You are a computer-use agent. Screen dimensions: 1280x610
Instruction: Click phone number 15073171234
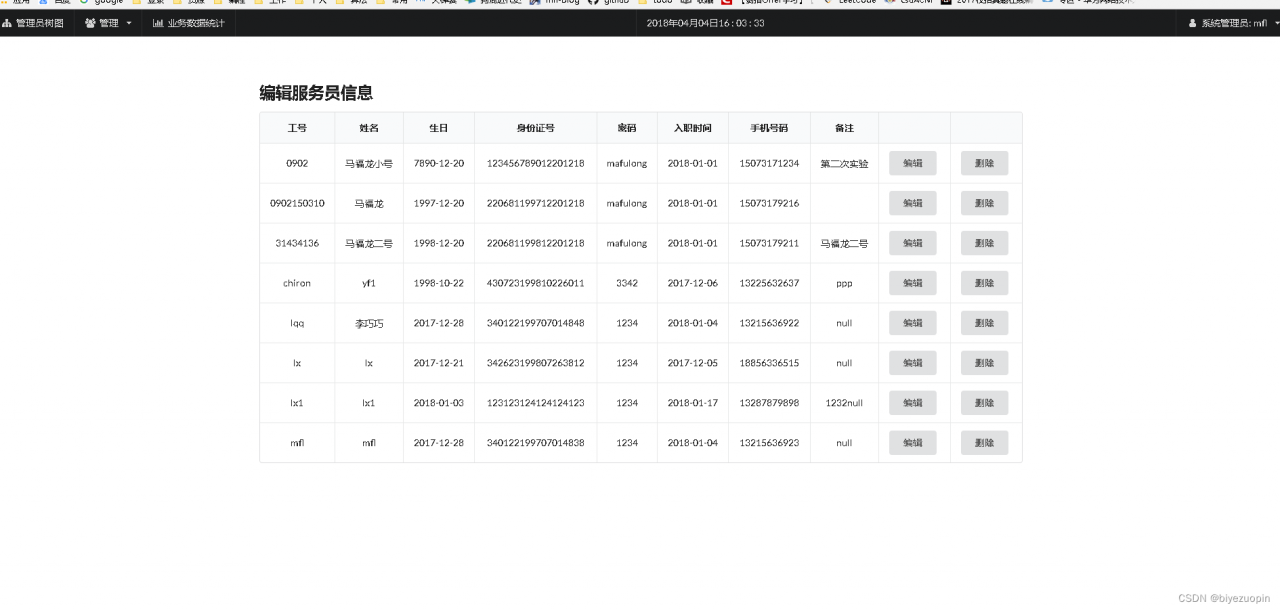(x=770, y=163)
